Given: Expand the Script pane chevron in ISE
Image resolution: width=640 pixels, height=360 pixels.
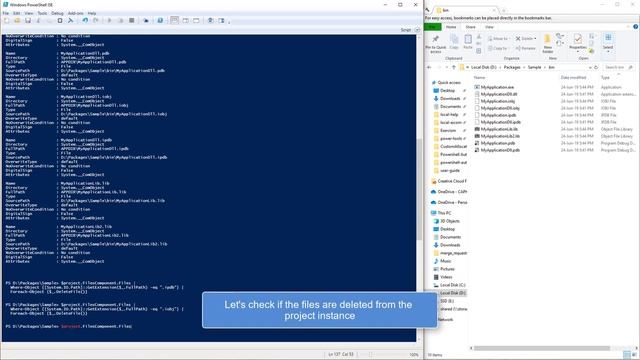Looking at the screenshot, I should tap(417, 30).
